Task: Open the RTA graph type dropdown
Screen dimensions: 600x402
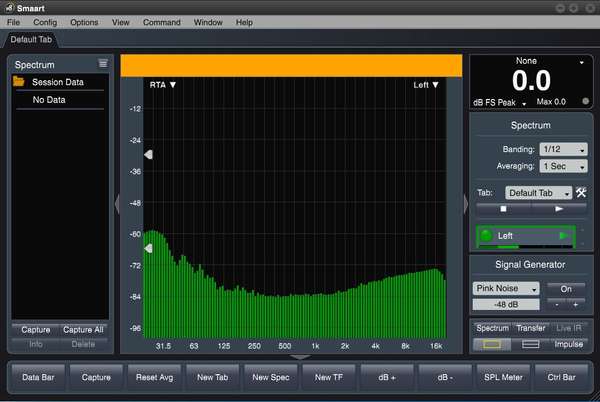Action: pos(163,85)
